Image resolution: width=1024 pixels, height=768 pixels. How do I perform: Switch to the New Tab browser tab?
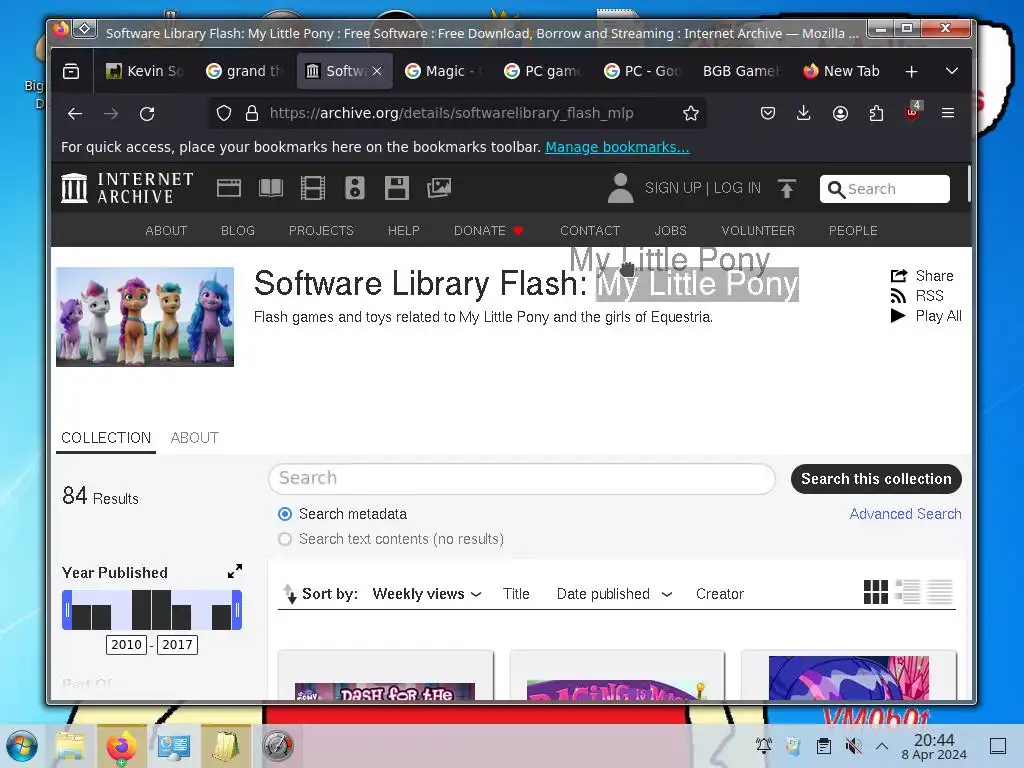(841, 71)
